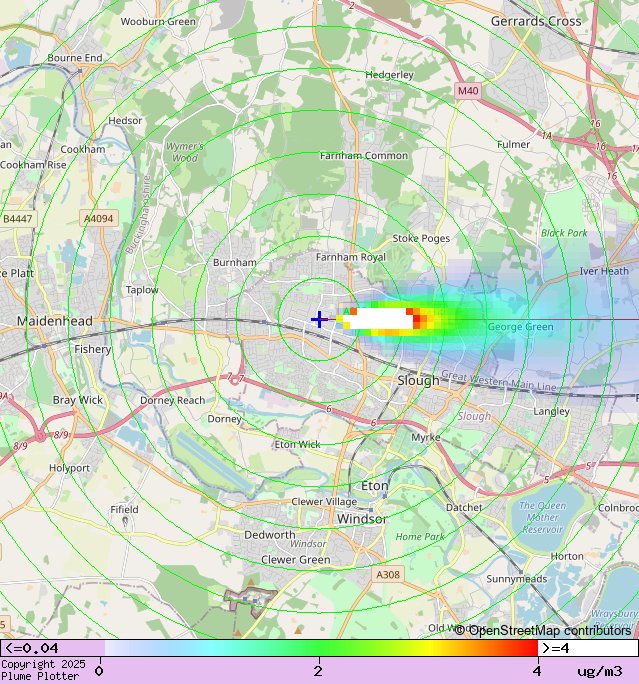
Task: Click the 'Wooburn Green' label
Action: pos(158,21)
